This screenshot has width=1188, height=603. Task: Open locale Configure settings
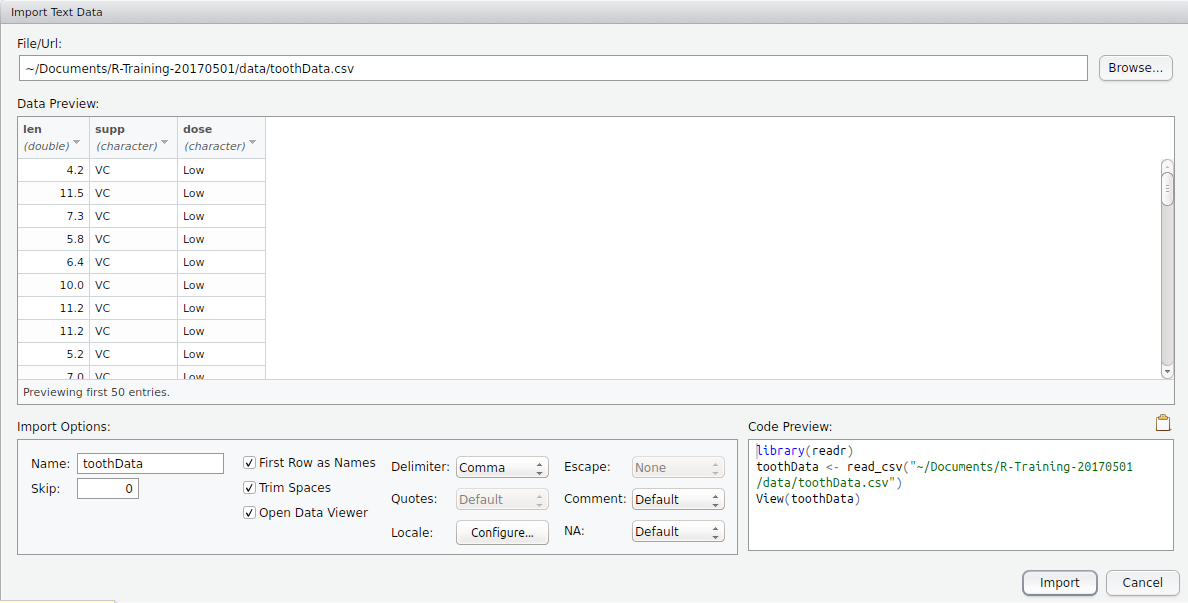[x=502, y=533]
